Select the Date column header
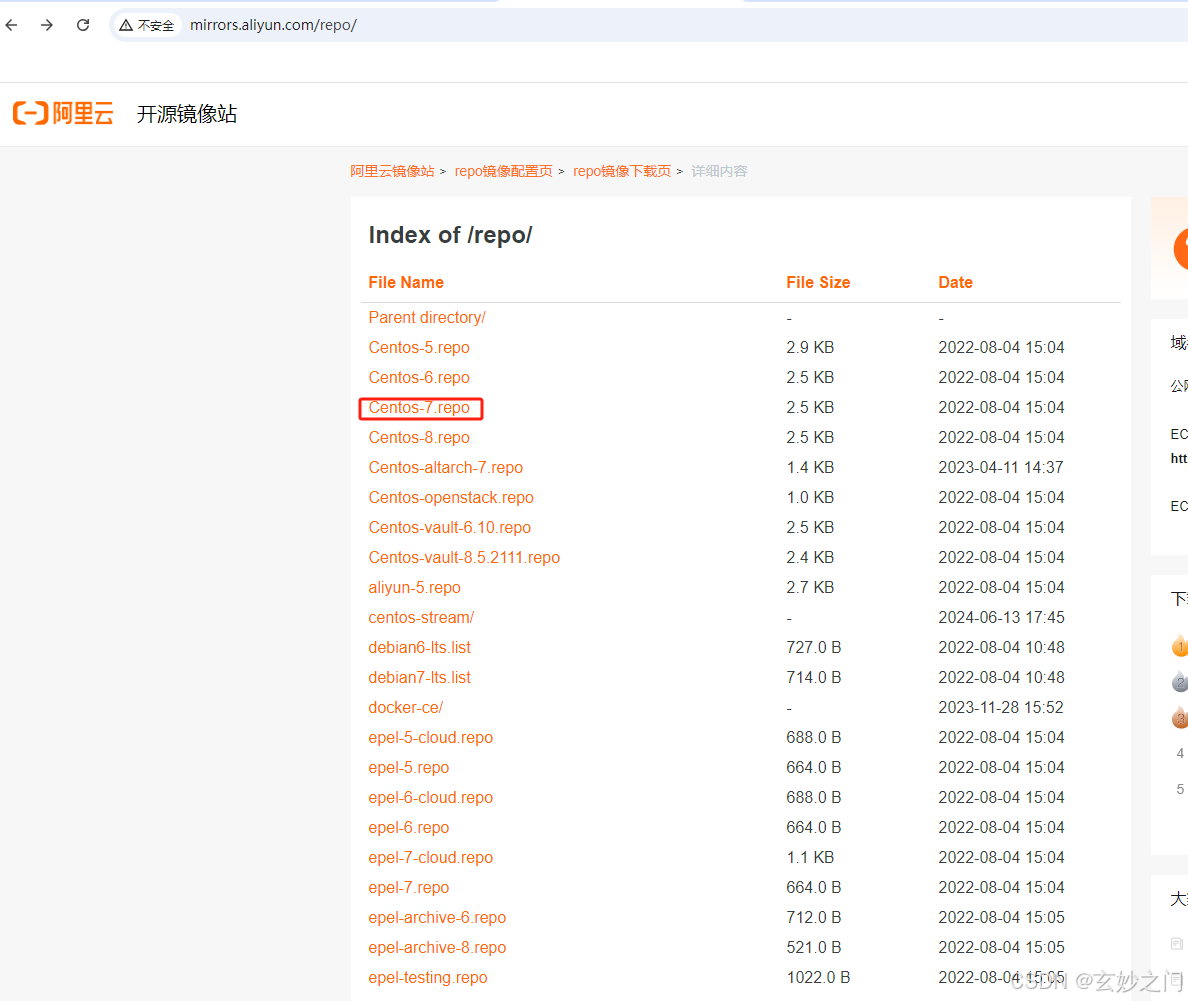This screenshot has width=1188, height=1001. pyautogui.click(x=955, y=283)
